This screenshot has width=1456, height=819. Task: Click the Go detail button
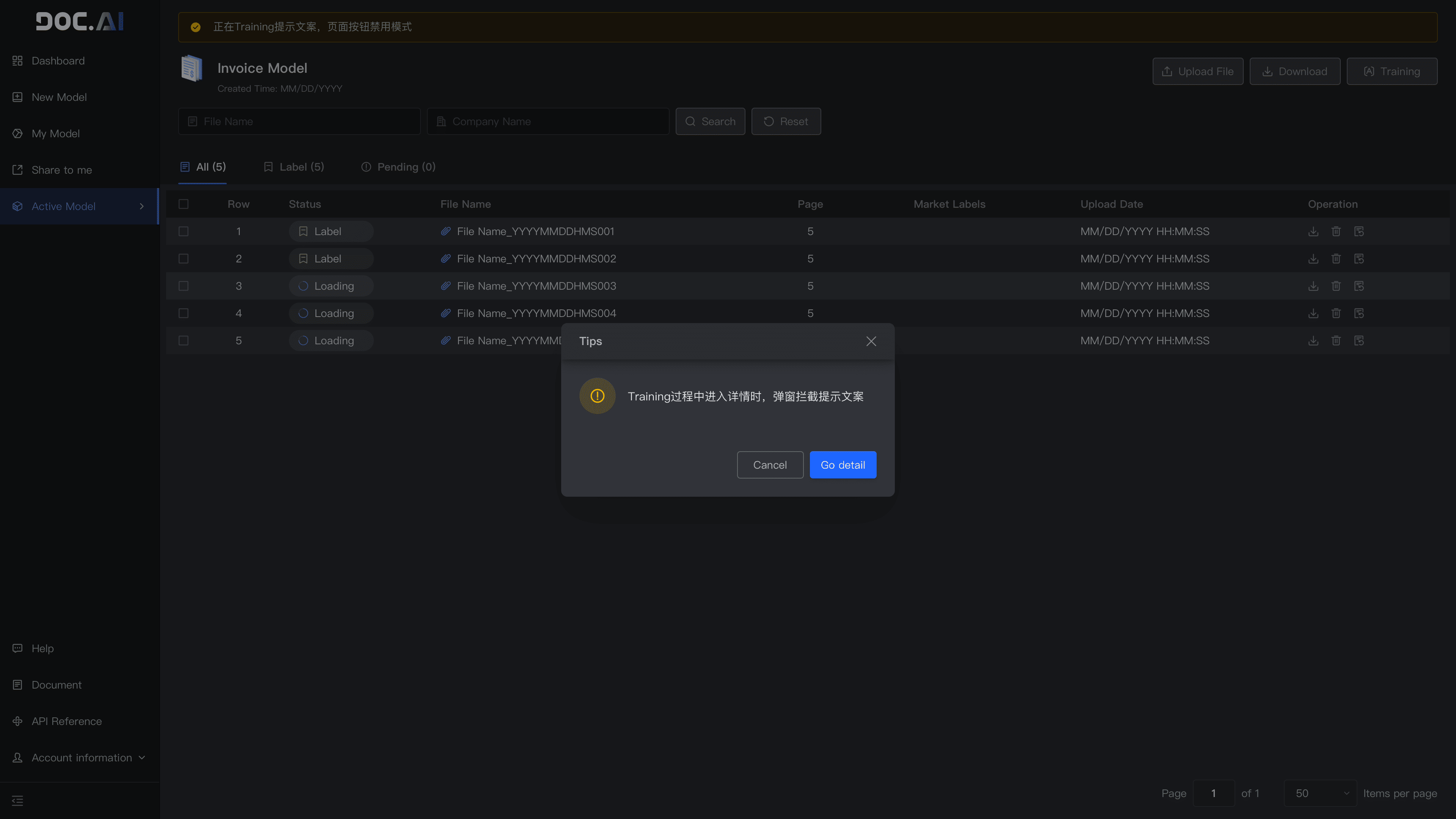842,464
